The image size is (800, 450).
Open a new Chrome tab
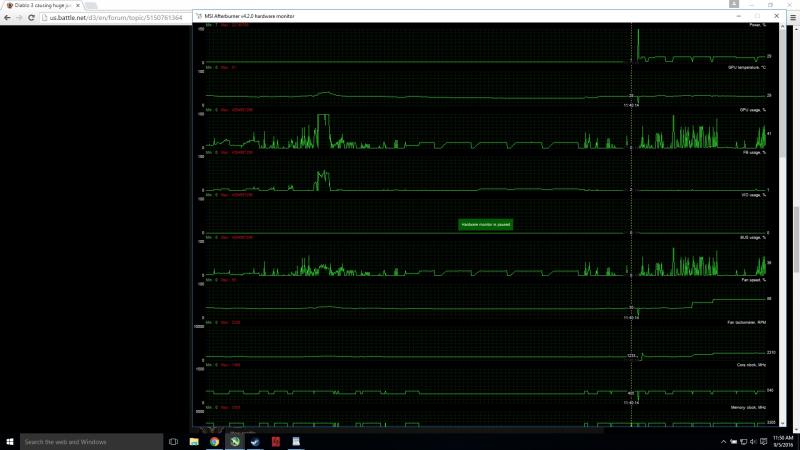click(91, 6)
